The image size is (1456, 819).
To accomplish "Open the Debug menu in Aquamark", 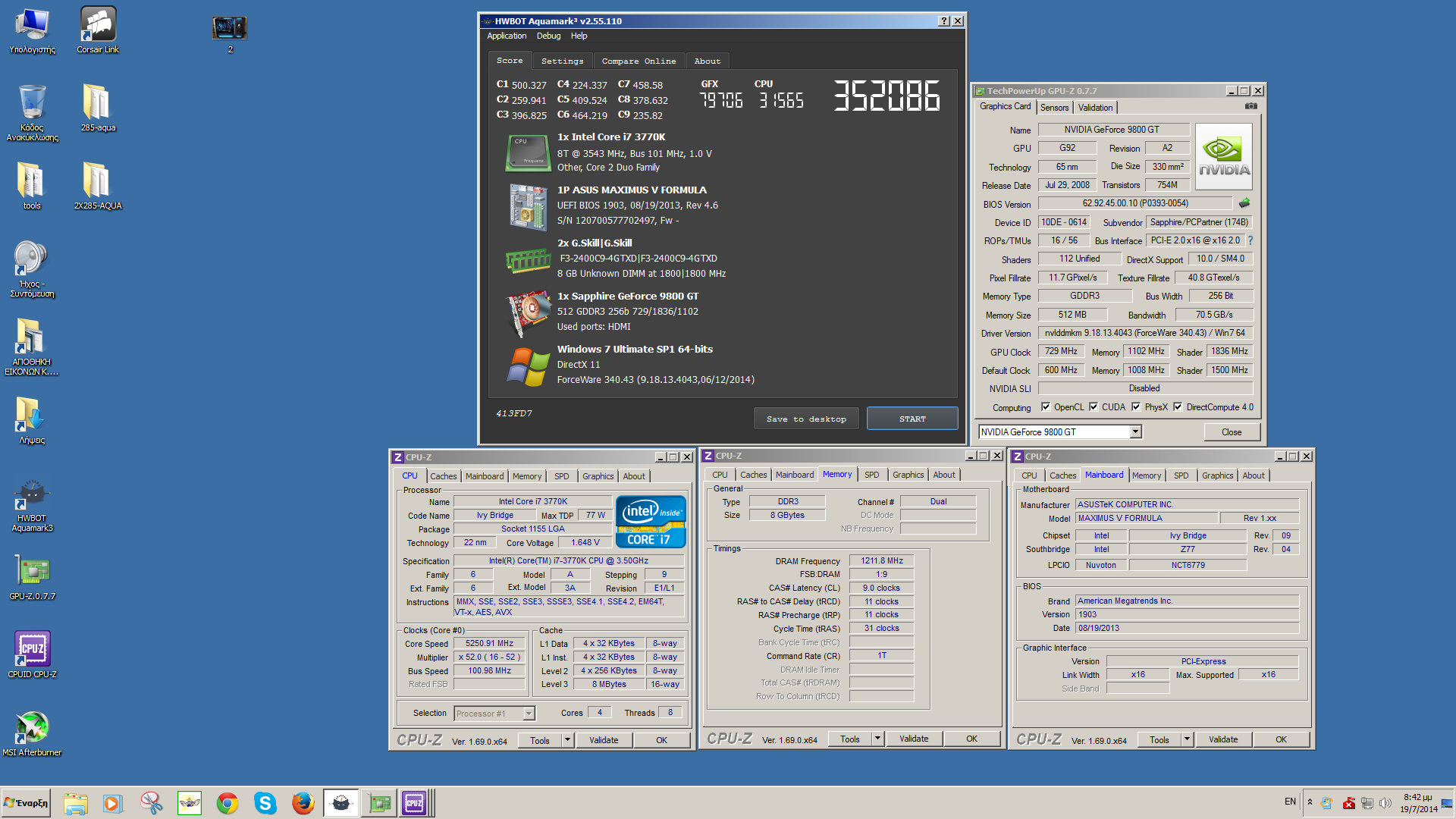I will pos(548,36).
